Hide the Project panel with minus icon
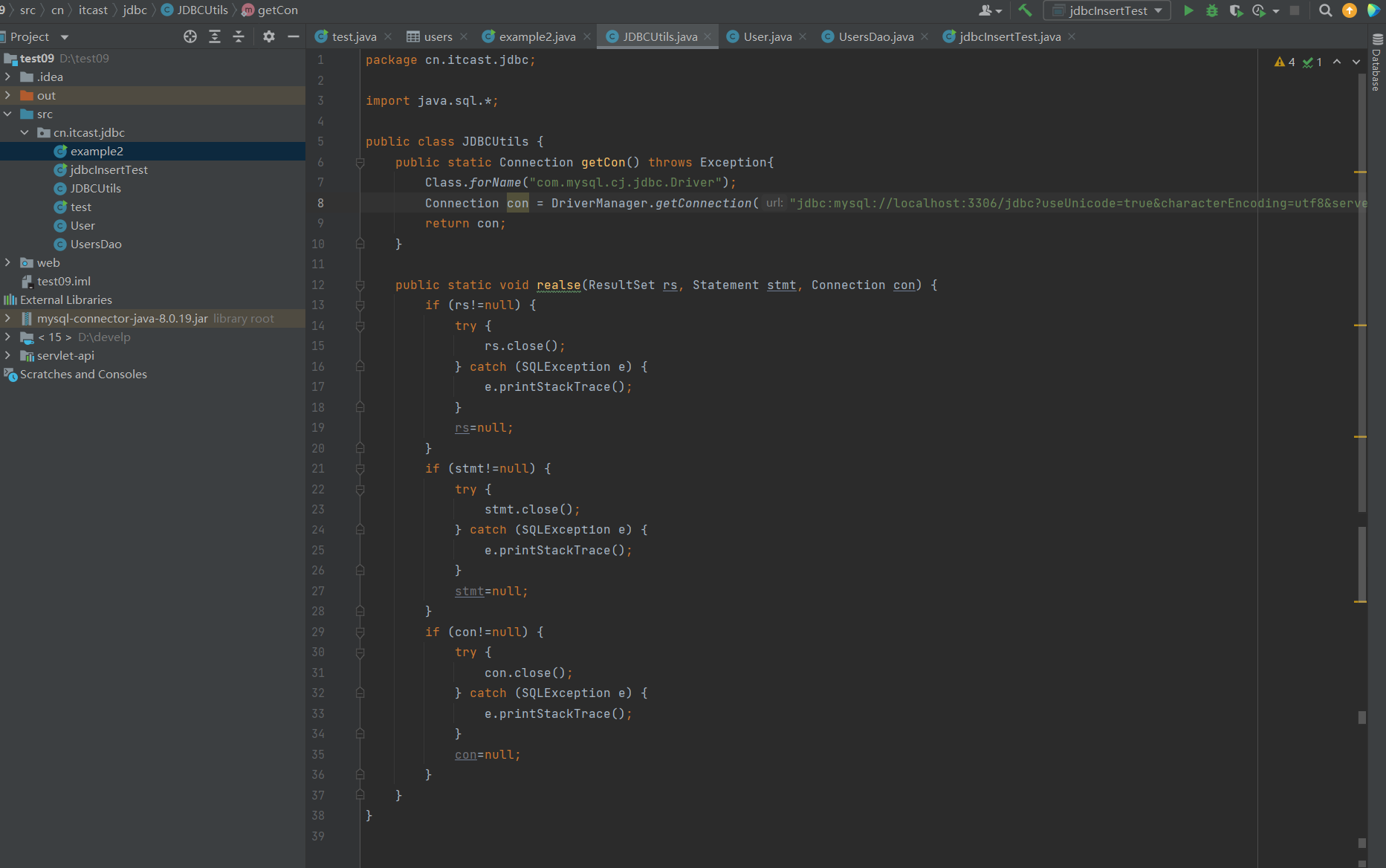The height and width of the screenshot is (868, 1386). [294, 36]
